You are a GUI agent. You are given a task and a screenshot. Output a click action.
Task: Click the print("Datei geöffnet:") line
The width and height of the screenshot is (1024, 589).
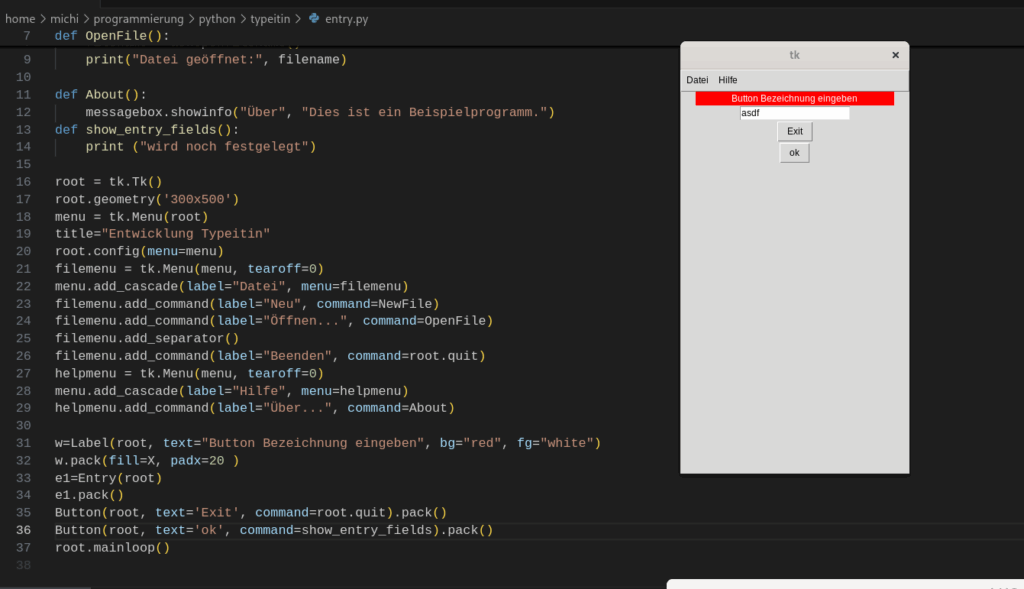(216, 59)
